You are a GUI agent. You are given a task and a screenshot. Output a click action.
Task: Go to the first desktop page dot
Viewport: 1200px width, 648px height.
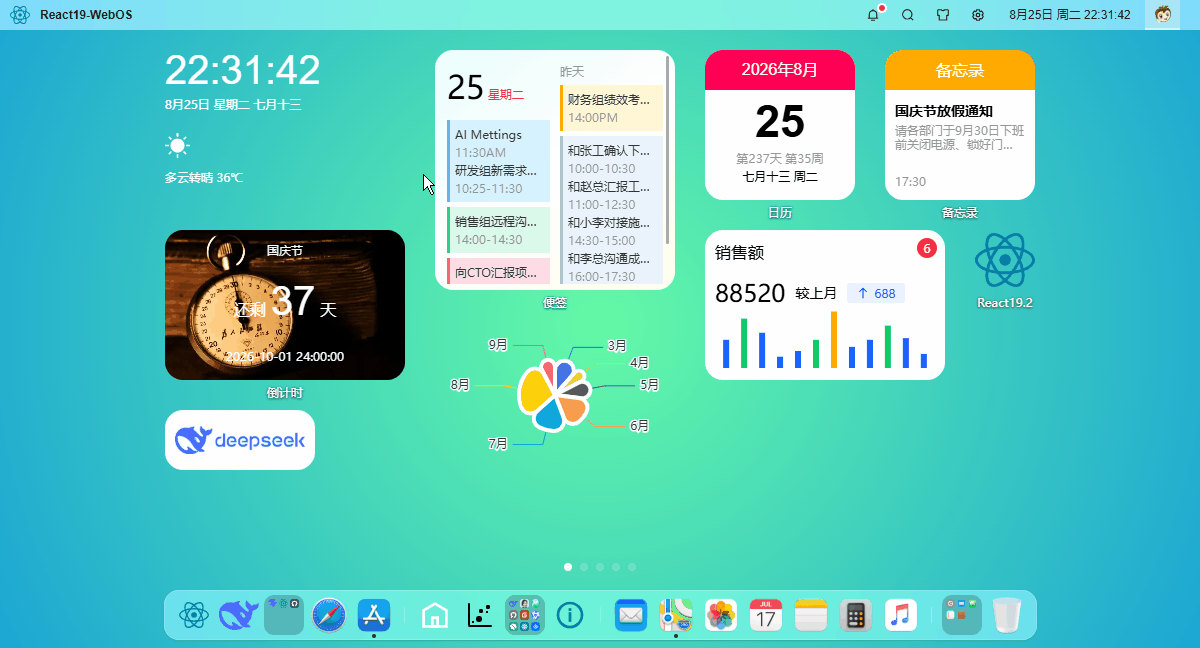point(568,567)
